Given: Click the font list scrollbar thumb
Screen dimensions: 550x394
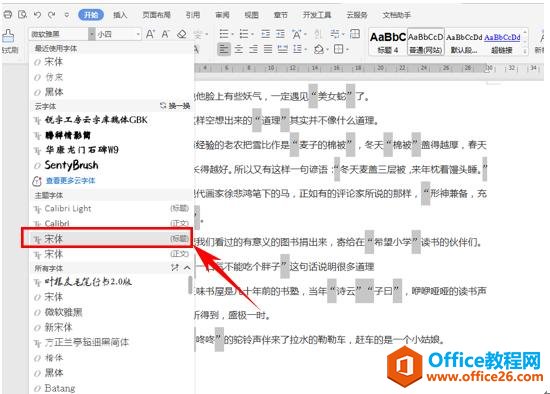Looking at the screenshot, I should pos(190,285).
